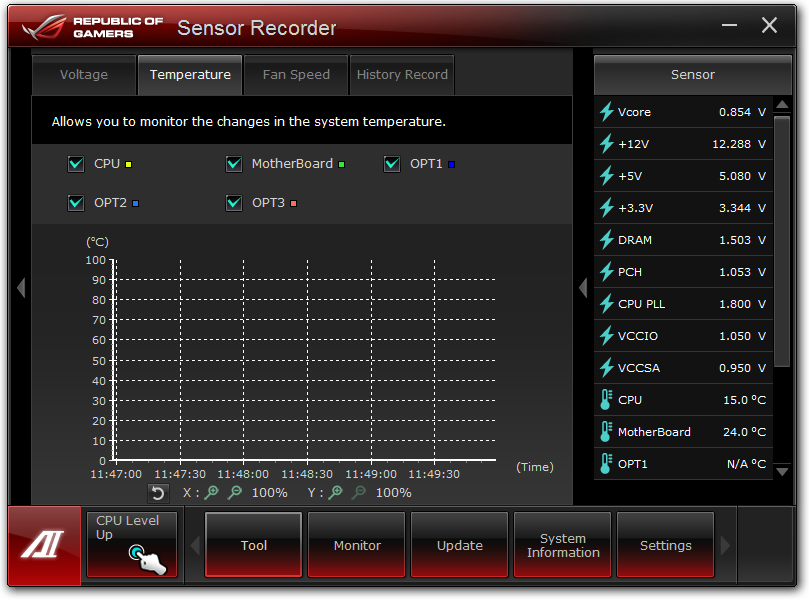The height and width of the screenshot is (600, 809).
Task: Open the Tool menu button
Action: click(x=253, y=545)
